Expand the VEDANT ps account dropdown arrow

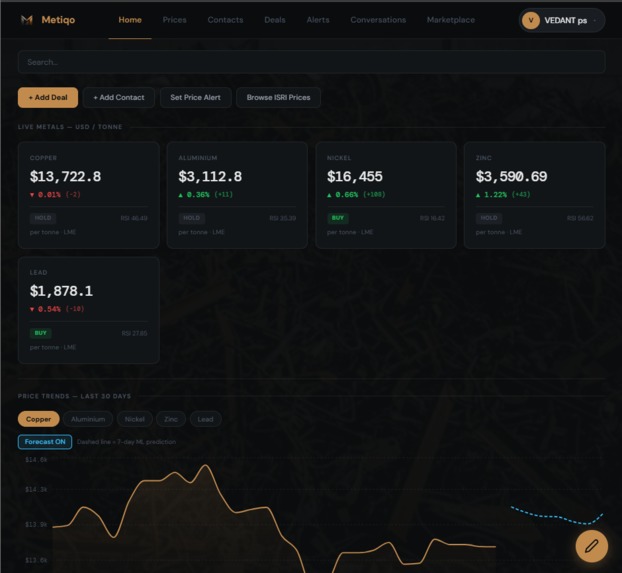[595, 20]
